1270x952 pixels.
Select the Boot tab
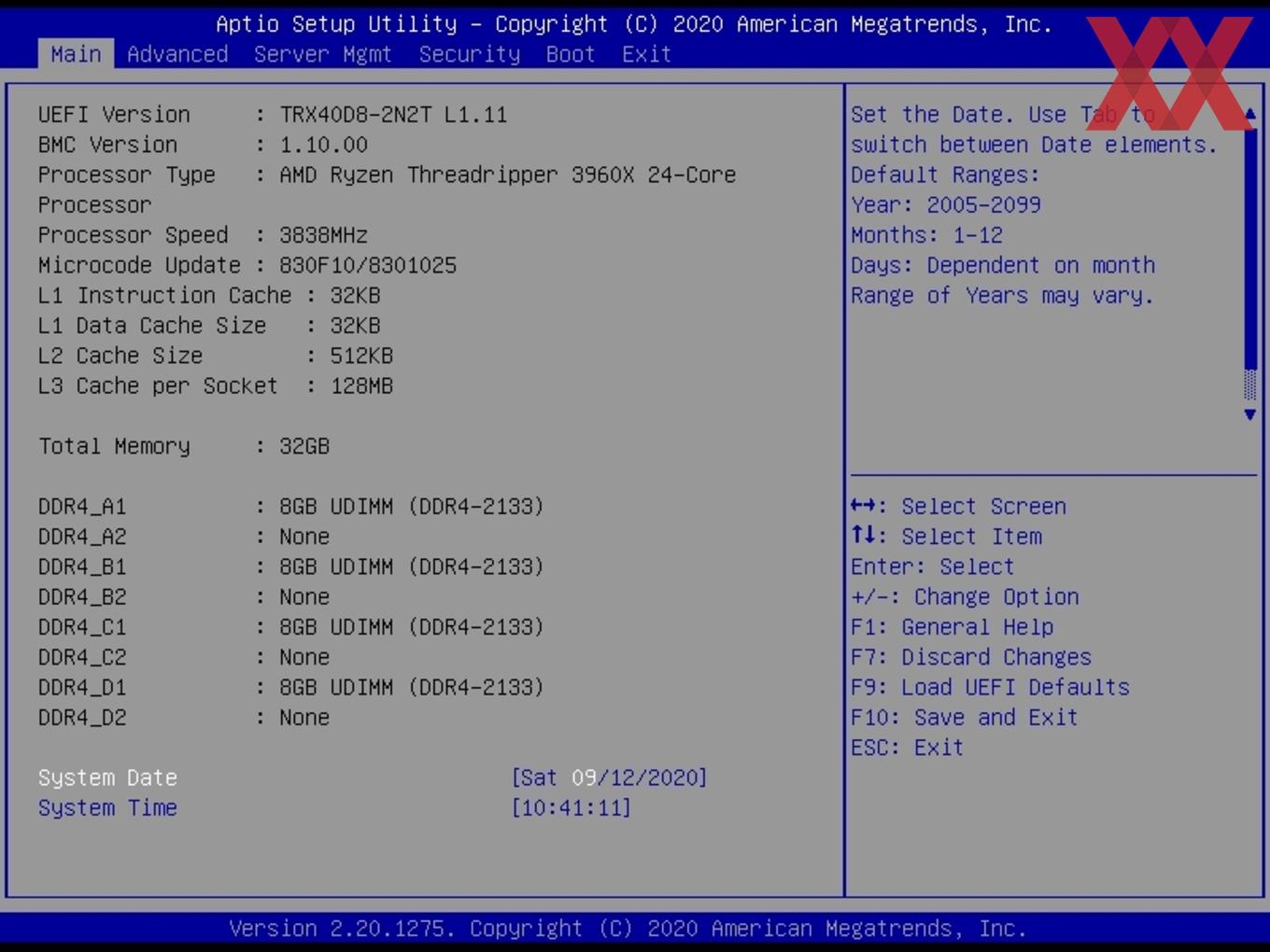571,54
